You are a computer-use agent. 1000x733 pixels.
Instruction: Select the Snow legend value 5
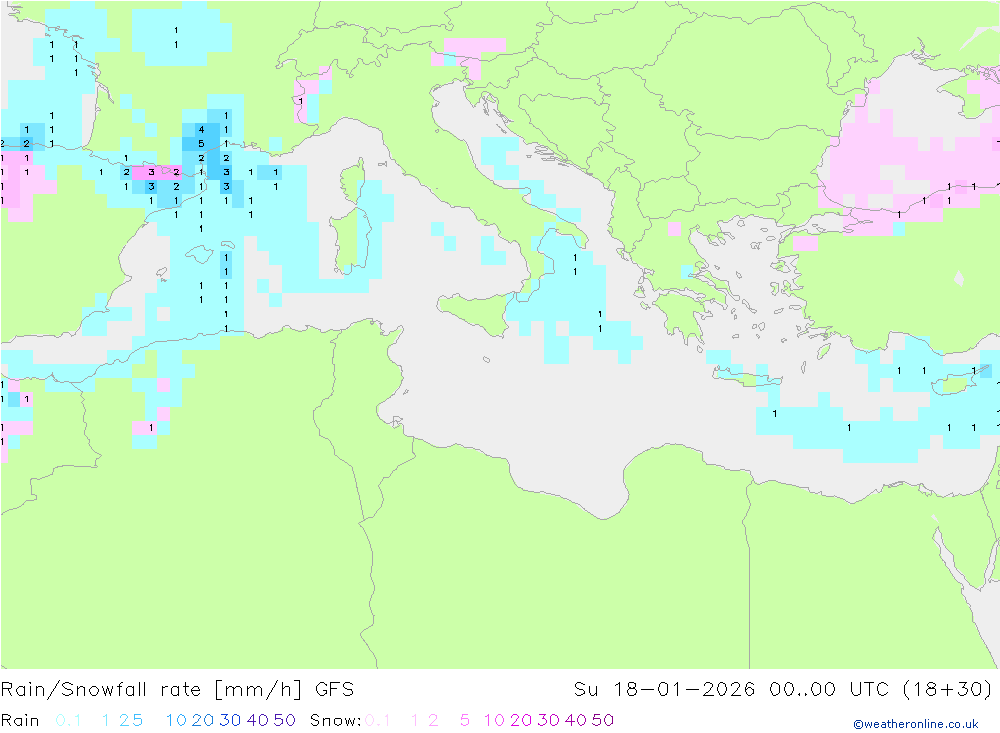click(465, 720)
